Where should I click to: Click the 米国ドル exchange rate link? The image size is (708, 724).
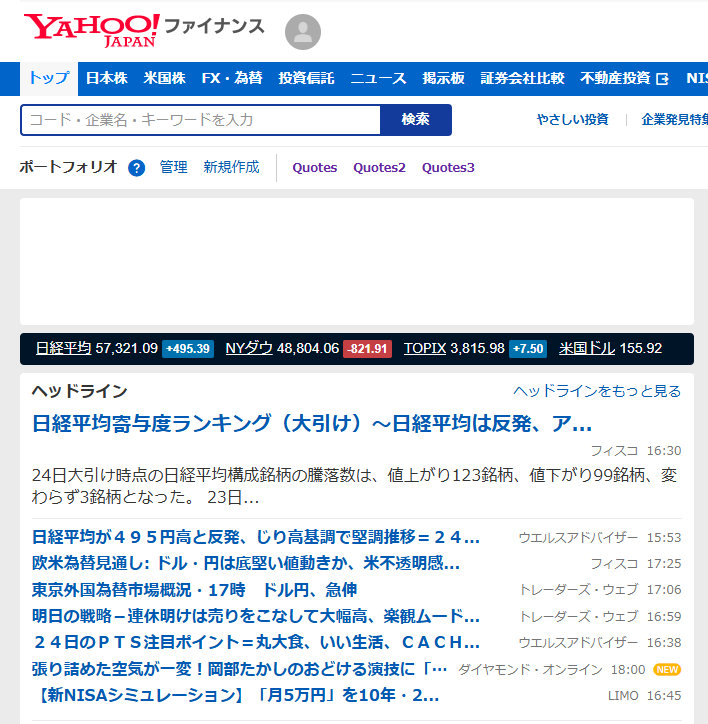point(587,349)
